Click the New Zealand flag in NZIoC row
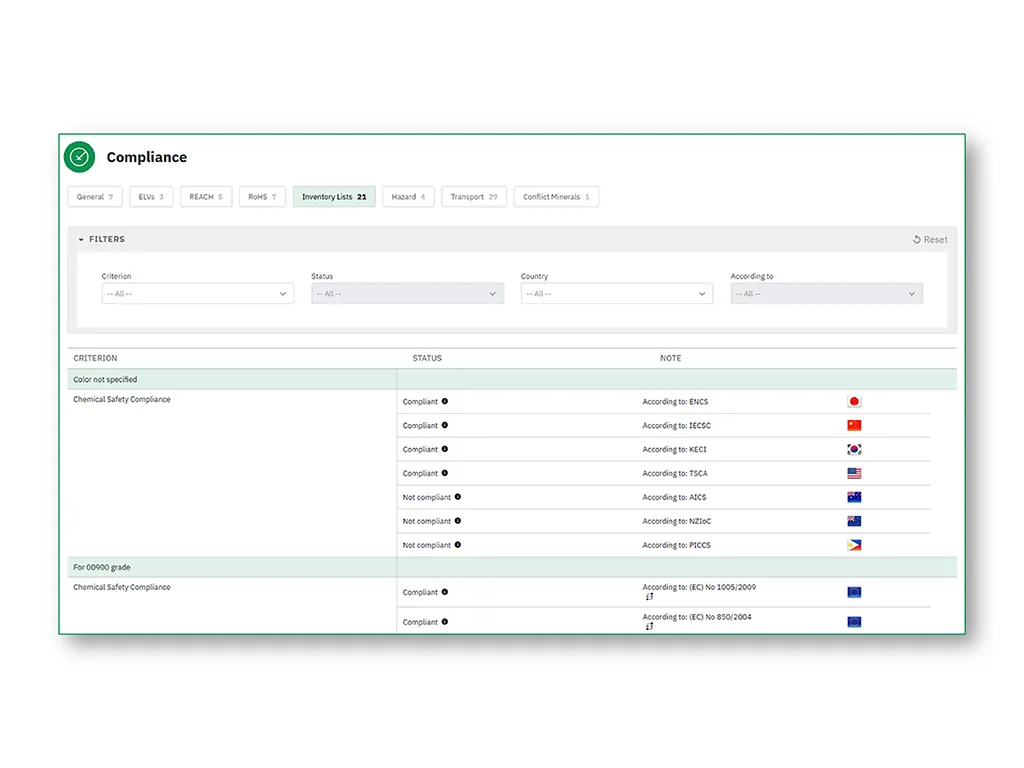Image resolution: width=1024 pixels, height=768 pixels. click(x=854, y=521)
